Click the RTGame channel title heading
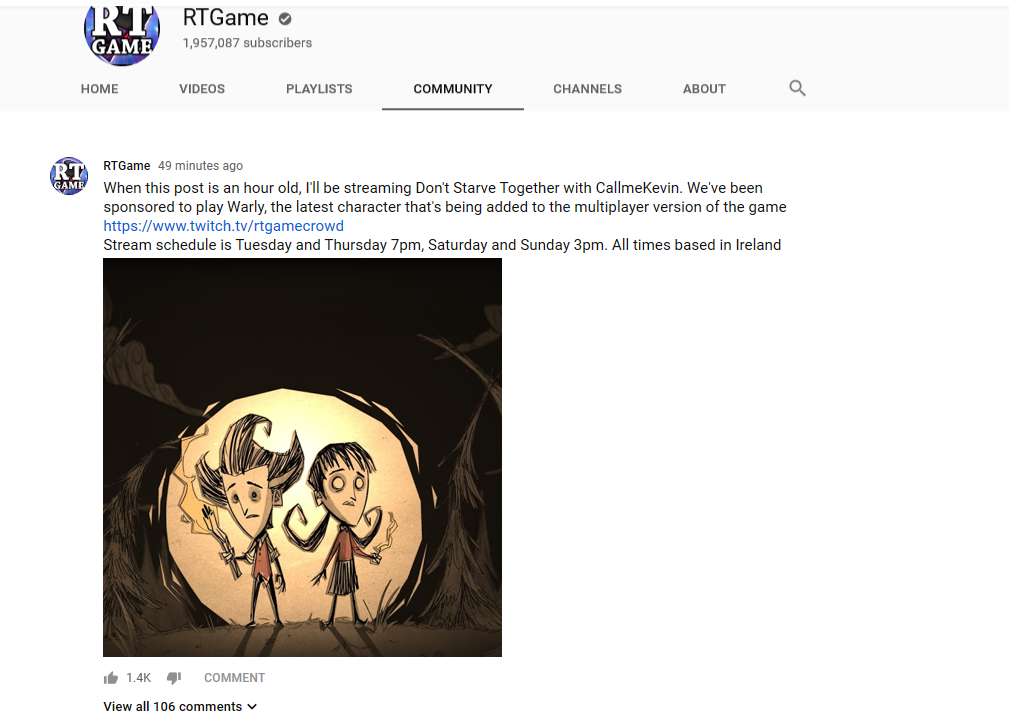Viewport: 1009px width, 728px height. [x=226, y=18]
